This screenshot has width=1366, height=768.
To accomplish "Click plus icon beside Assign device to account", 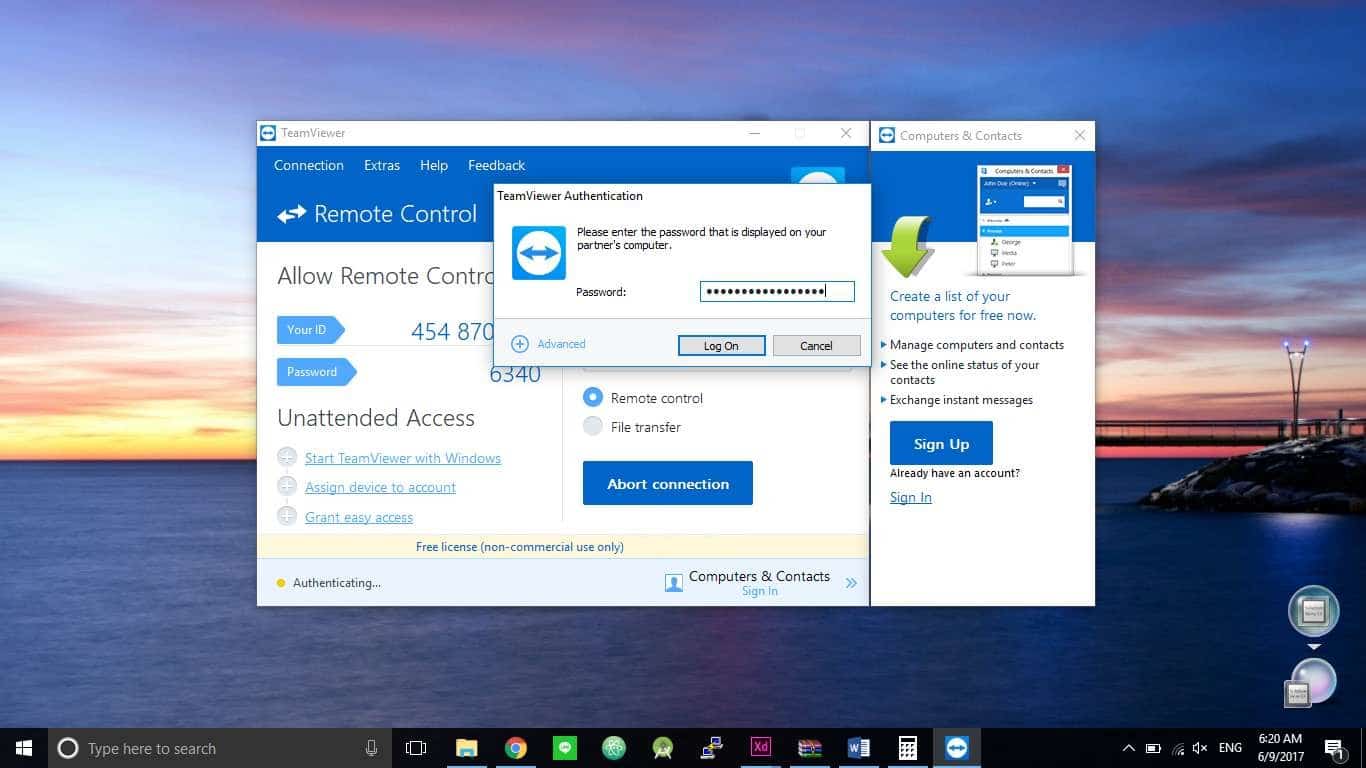I will click(287, 486).
